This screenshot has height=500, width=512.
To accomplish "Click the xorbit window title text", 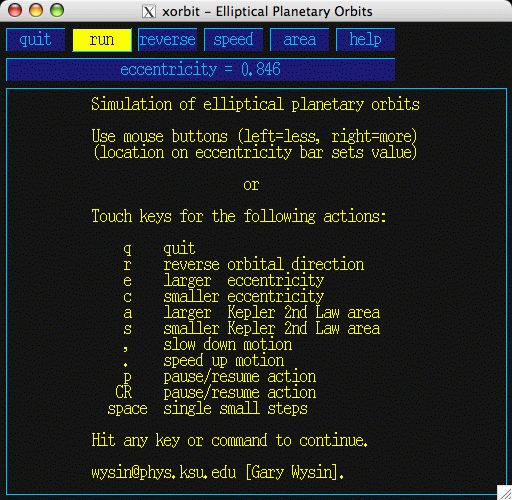I will 267,12.
